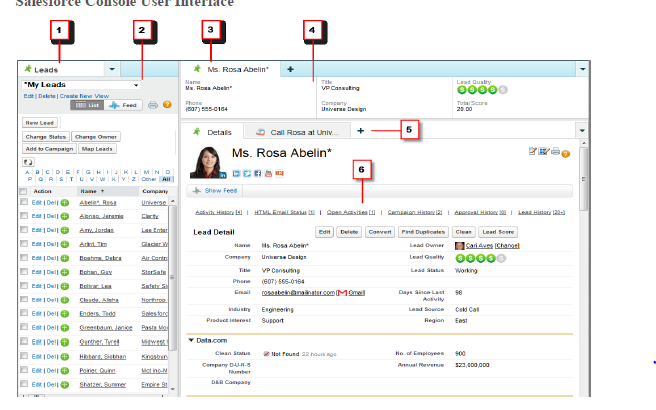Open Rosa's LinkedIn profile icon
Screen dimensions: 656x410
236,174
